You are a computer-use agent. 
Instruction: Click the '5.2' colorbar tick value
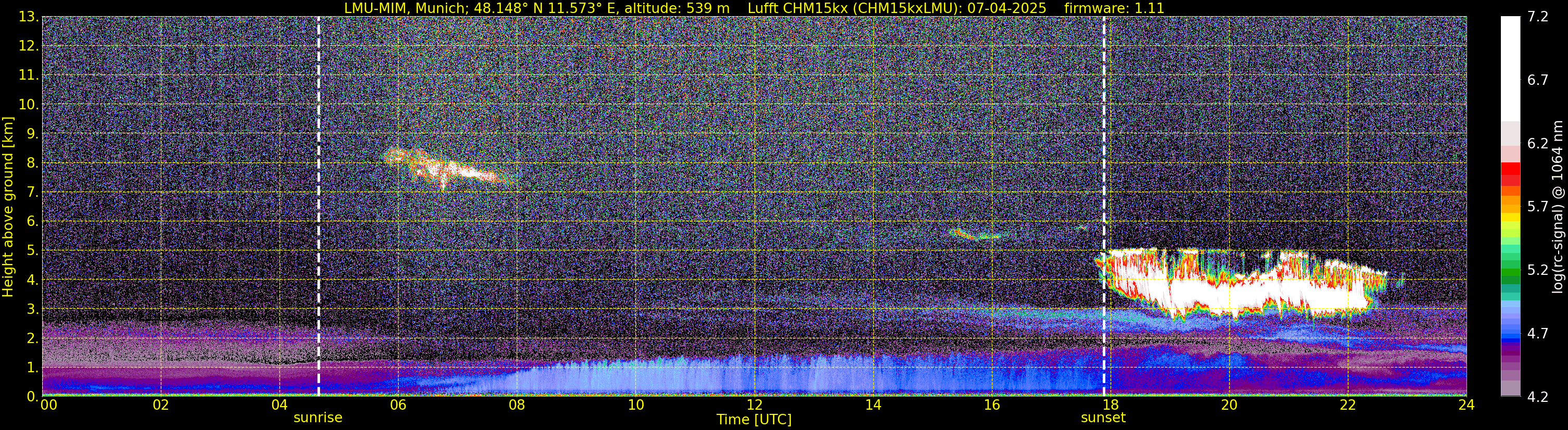click(x=1538, y=270)
